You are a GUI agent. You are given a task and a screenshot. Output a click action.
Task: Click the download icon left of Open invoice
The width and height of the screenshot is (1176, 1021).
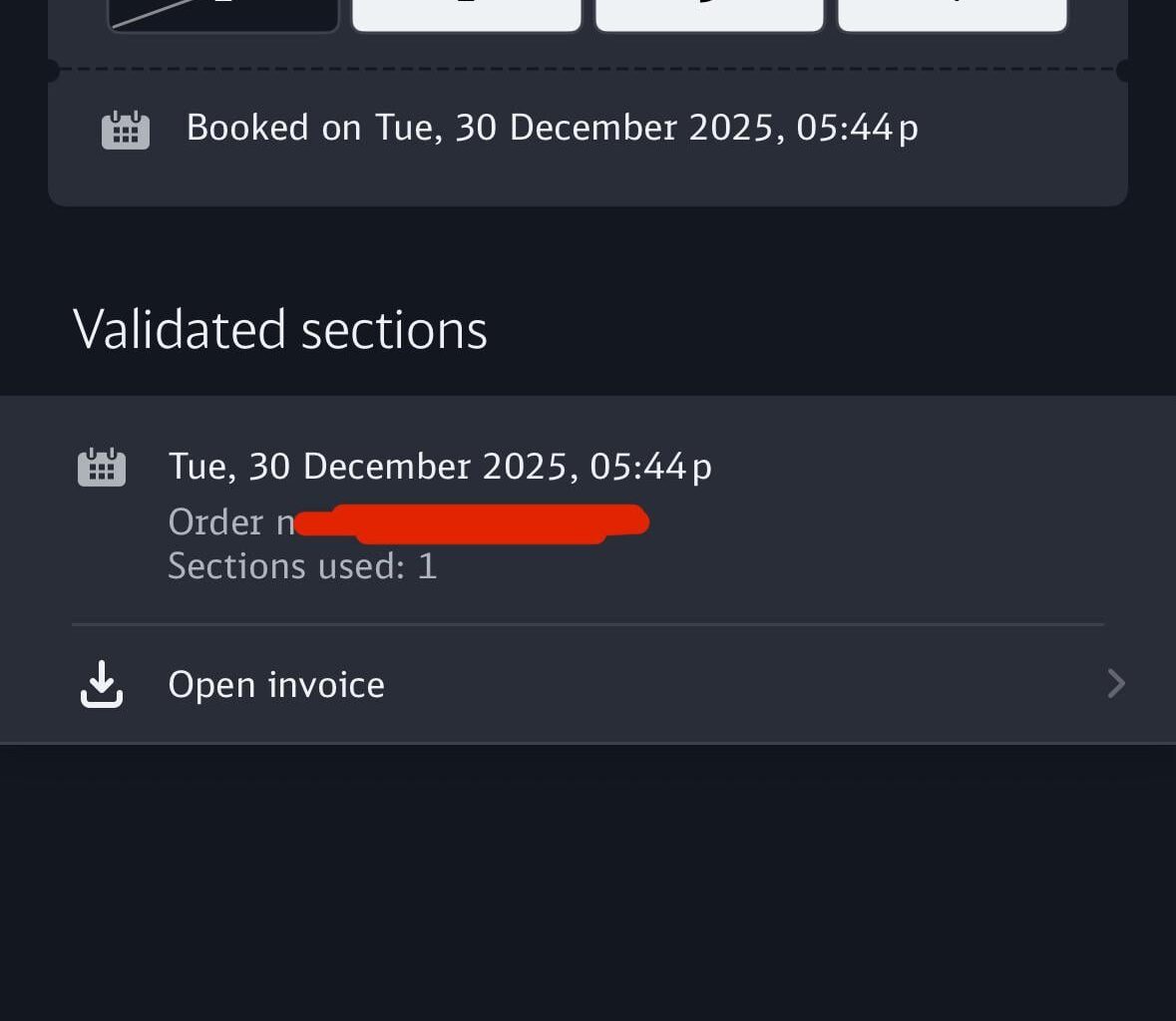[x=100, y=684]
